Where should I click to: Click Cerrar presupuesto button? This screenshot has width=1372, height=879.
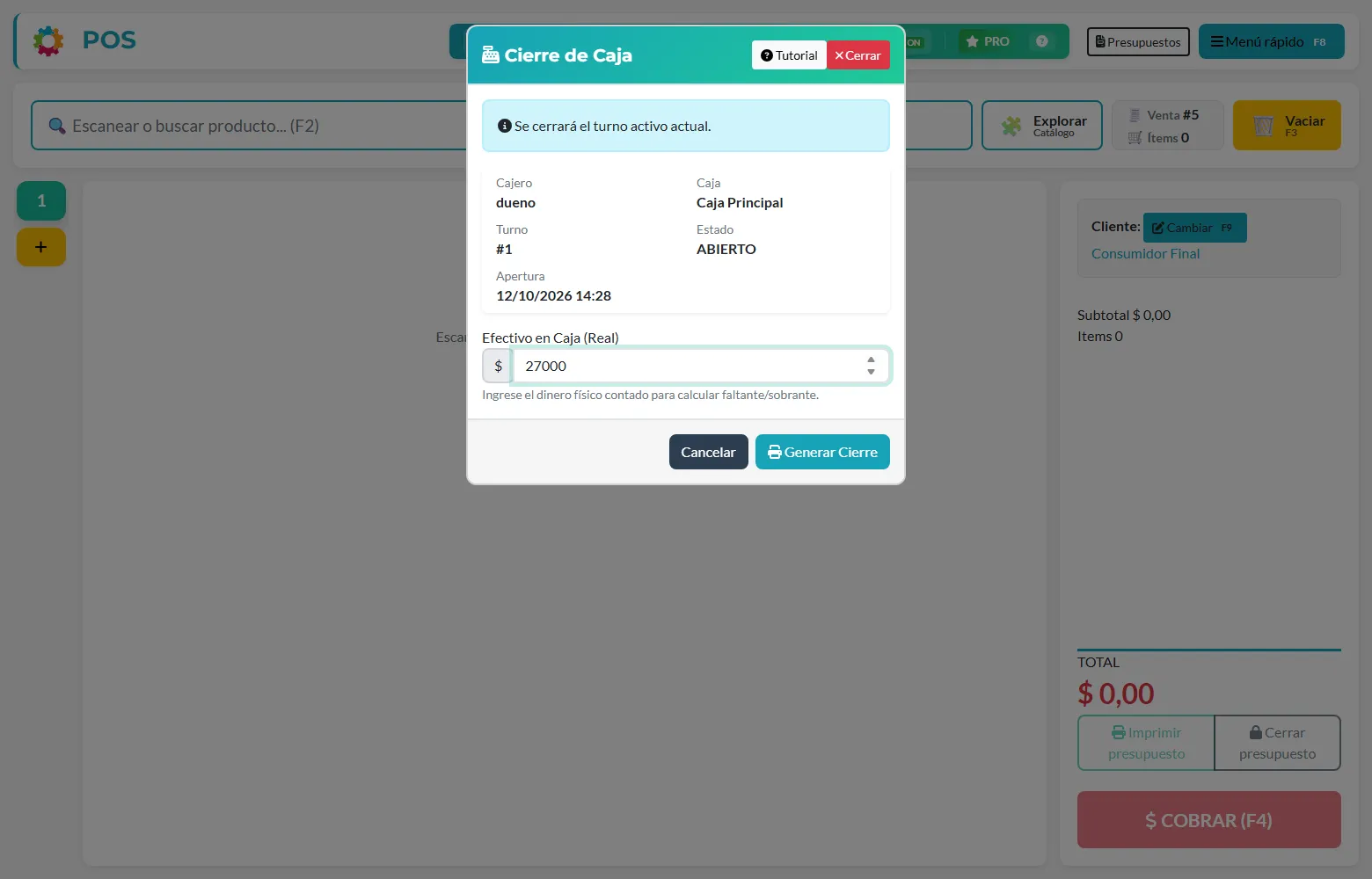[x=1277, y=743]
